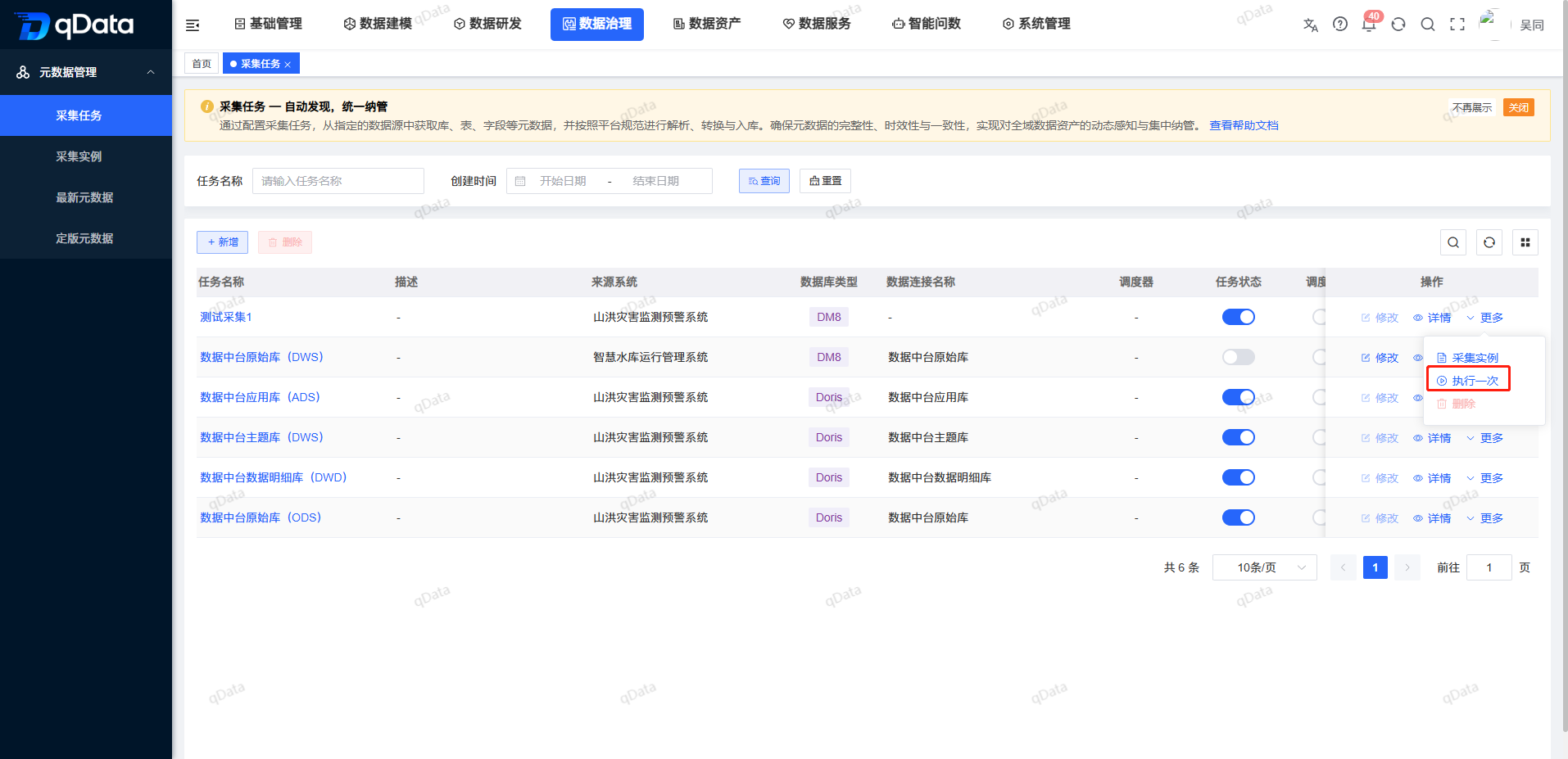View 详情 for 数据中台数据明细库 (DWD) row
The image size is (1568, 759).
[x=1432, y=478]
